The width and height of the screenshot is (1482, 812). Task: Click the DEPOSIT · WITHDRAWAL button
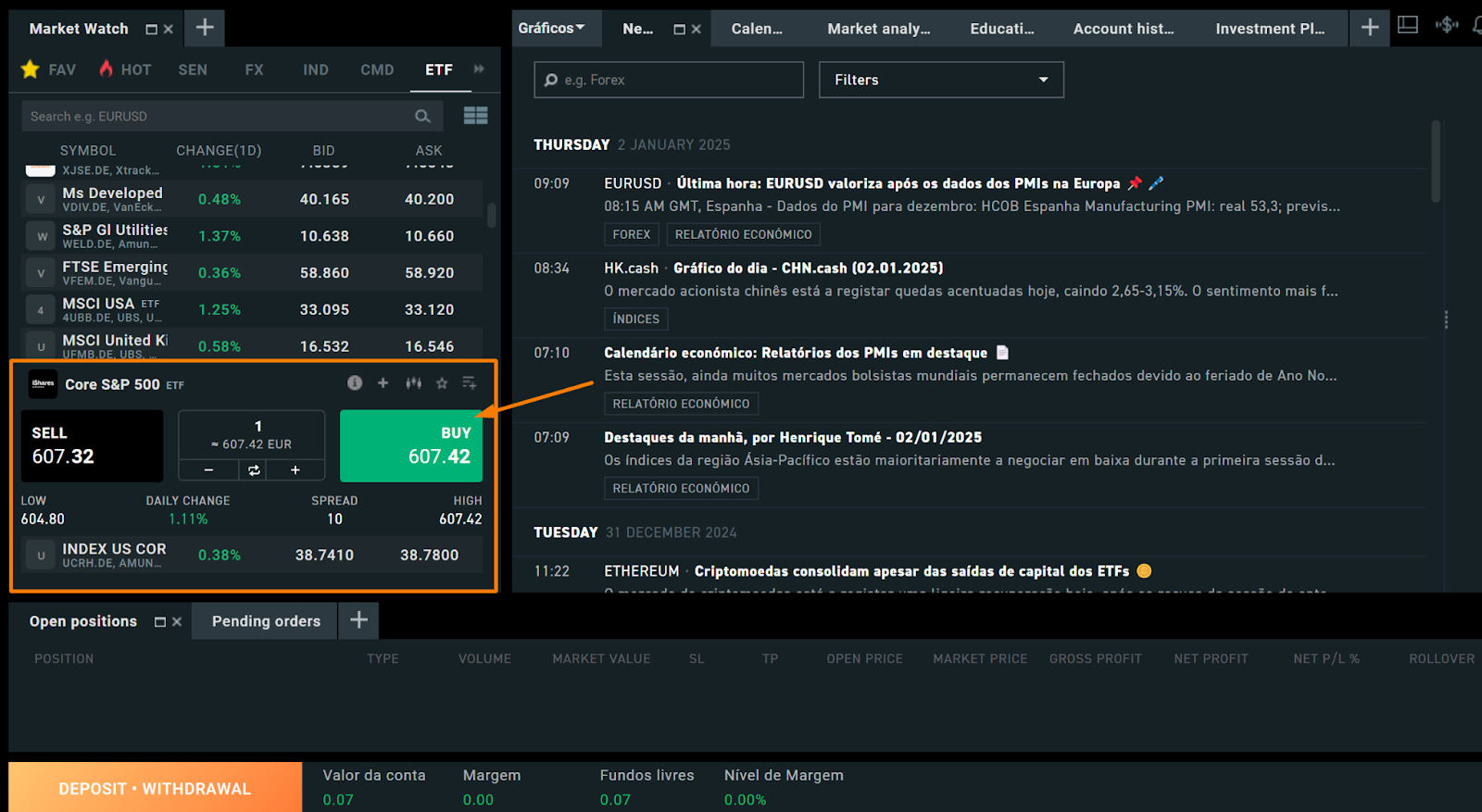(x=155, y=788)
